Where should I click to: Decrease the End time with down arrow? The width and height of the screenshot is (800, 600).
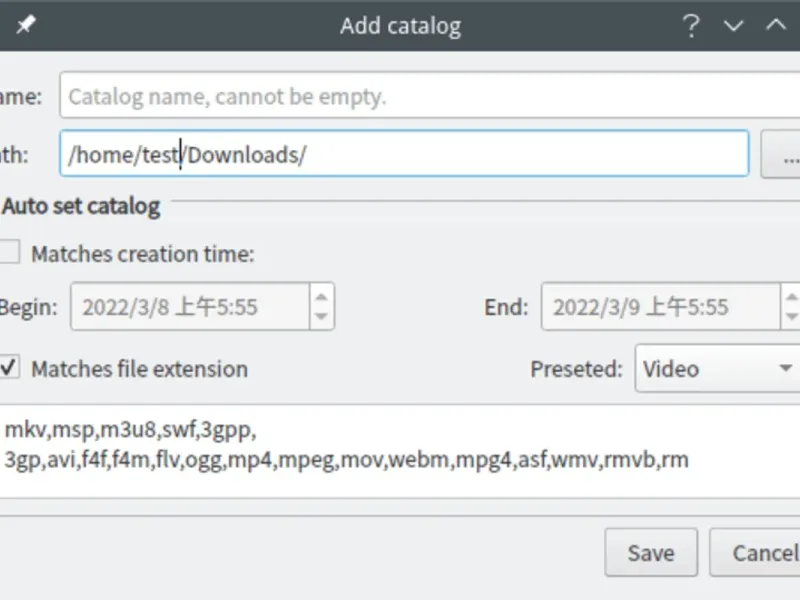click(x=791, y=317)
